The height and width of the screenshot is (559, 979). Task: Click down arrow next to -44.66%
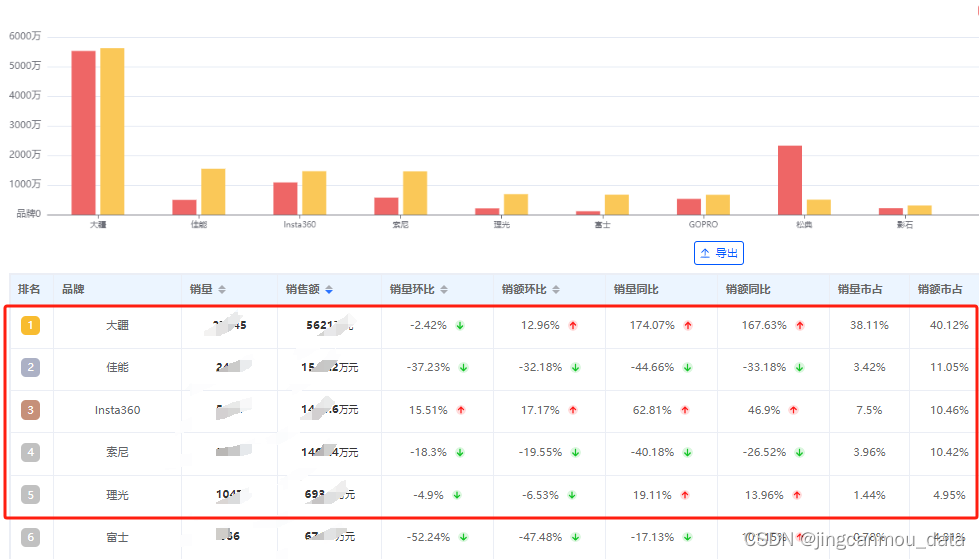pyautogui.click(x=687, y=367)
